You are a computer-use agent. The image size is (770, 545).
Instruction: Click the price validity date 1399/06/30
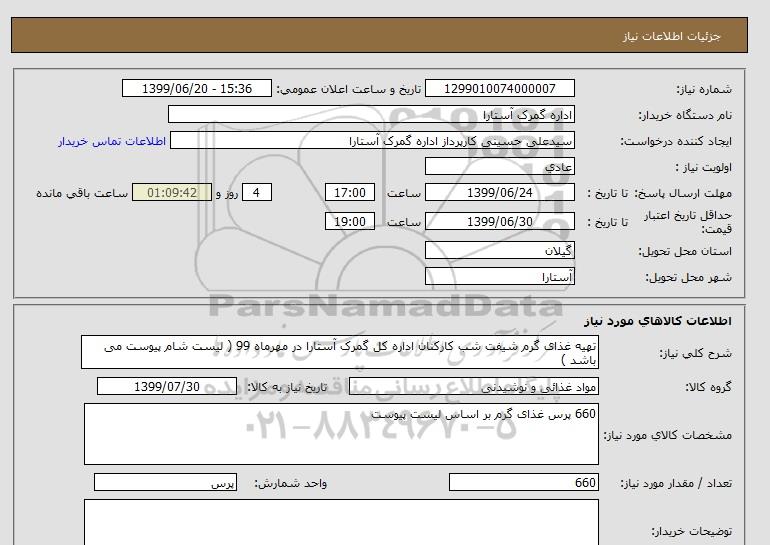pyautogui.click(x=499, y=221)
